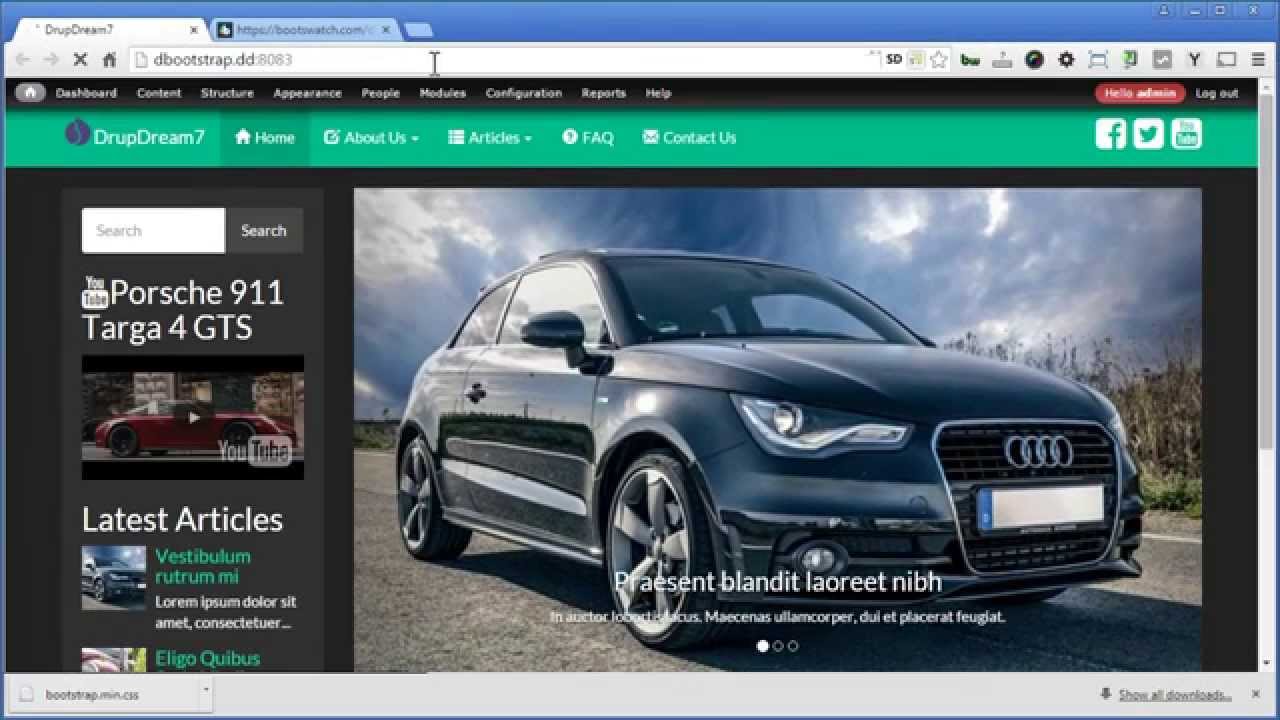The height and width of the screenshot is (720, 1280).
Task: Open the bootstrap.min.css downloaded file
Action: [104, 694]
